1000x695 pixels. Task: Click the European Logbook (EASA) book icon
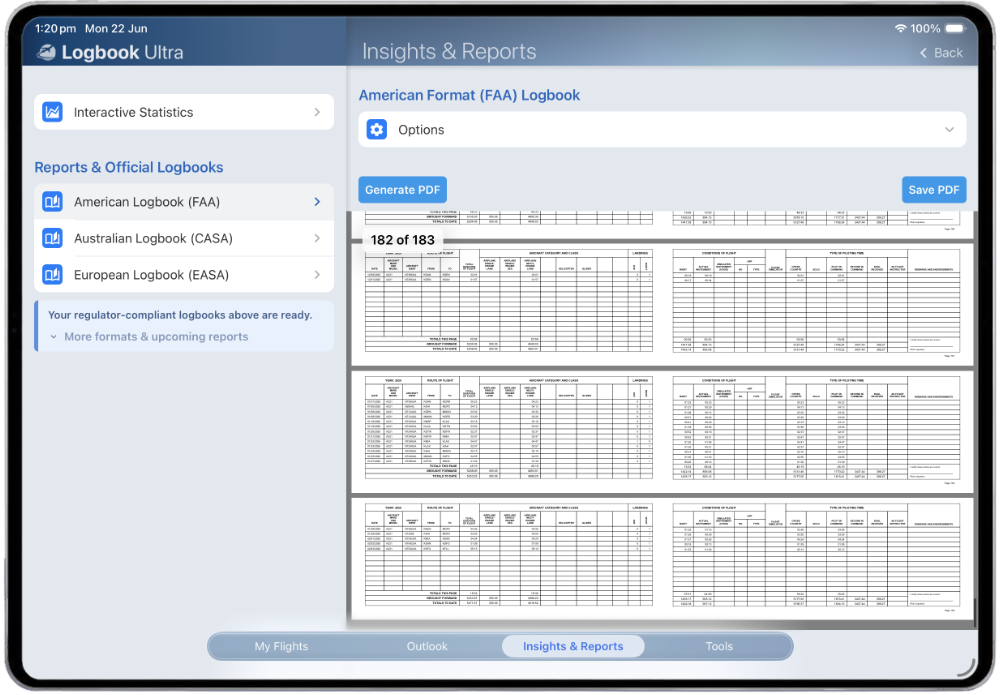pos(52,275)
